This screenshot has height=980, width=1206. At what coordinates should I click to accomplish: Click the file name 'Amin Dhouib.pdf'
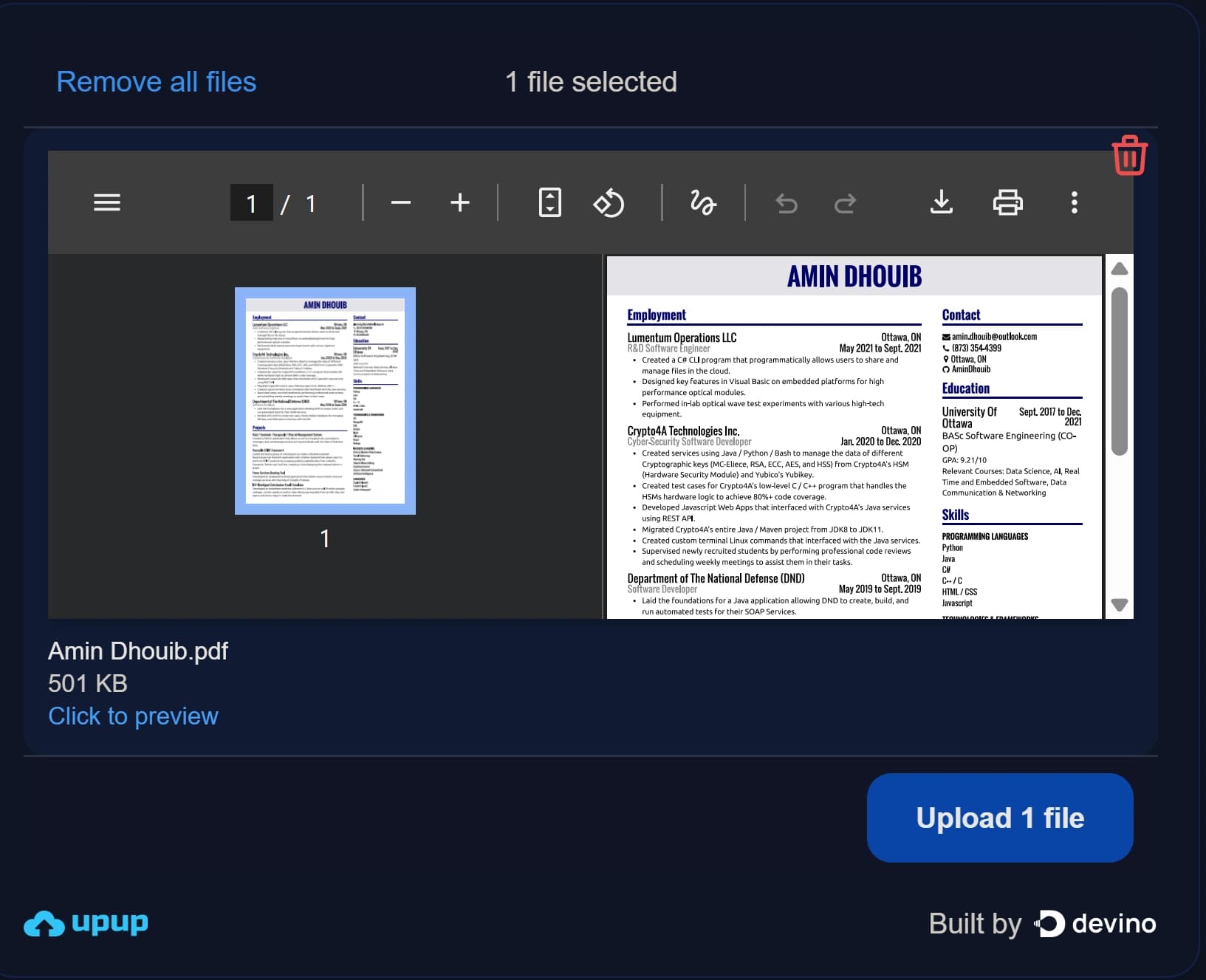[x=138, y=651]
